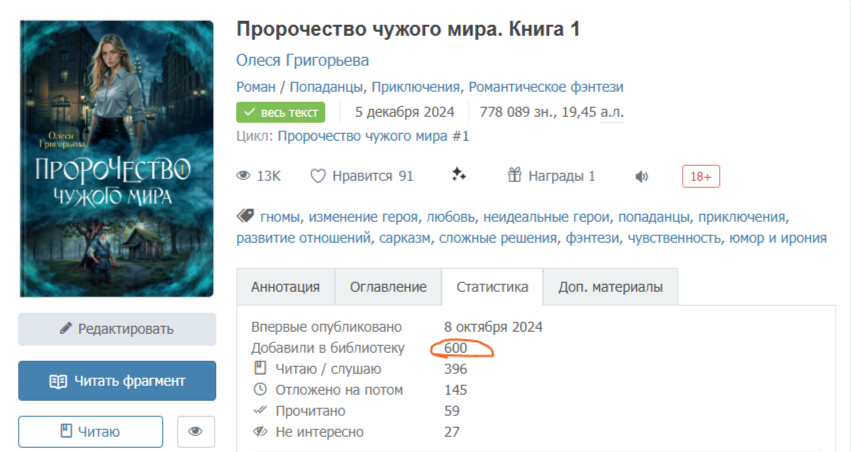851x452 pixels.
Task: Open the Доп. материалы tab
Action: tap(611, 287)
